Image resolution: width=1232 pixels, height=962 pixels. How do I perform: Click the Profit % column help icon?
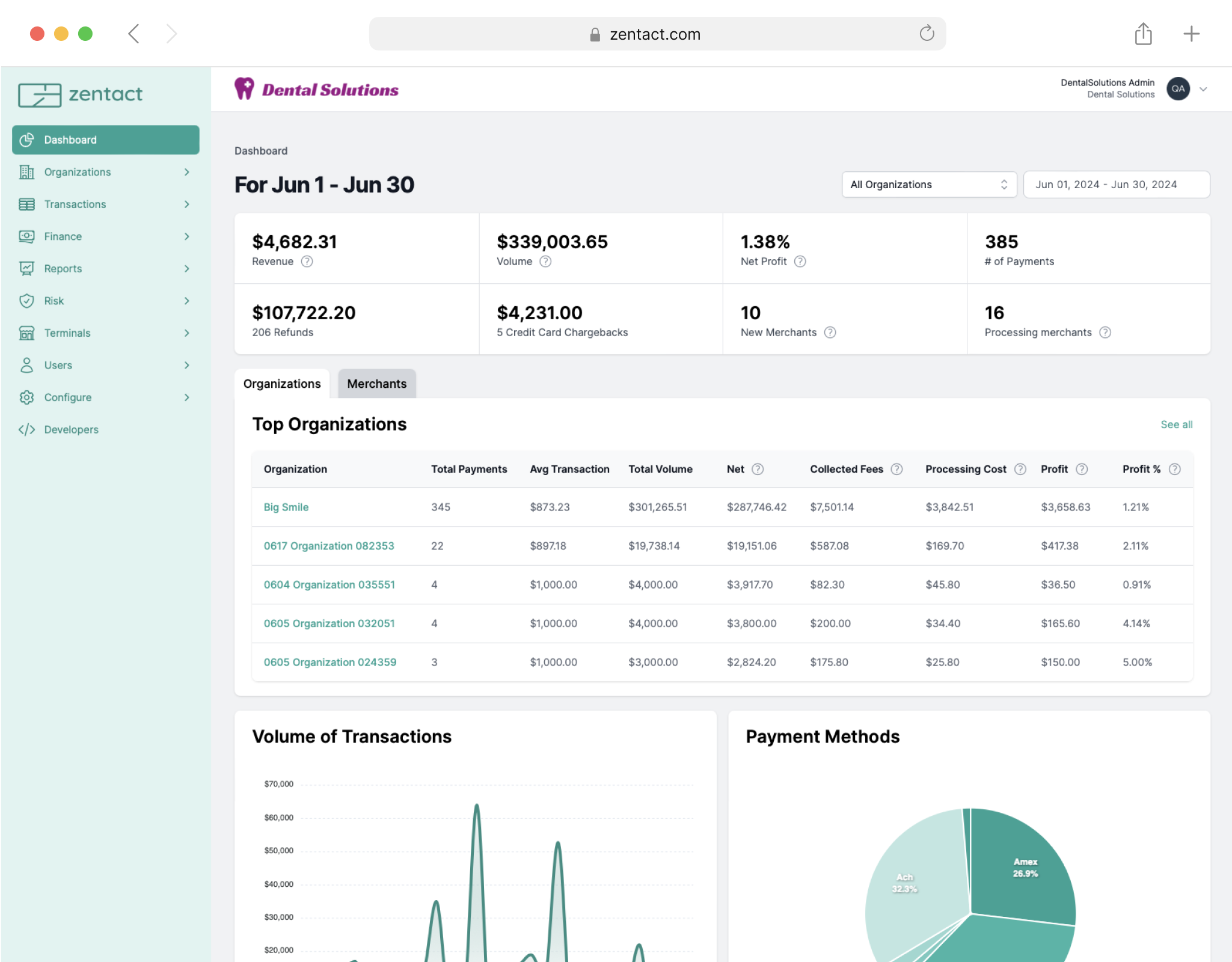[1174, 469]
